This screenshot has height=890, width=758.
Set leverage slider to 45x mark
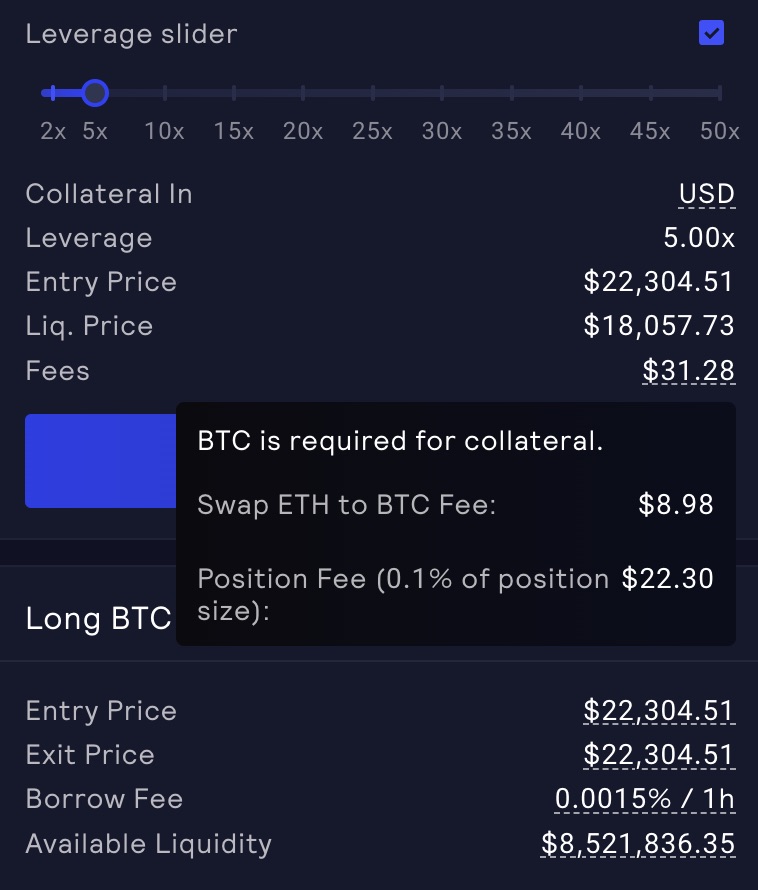[650, 94]
